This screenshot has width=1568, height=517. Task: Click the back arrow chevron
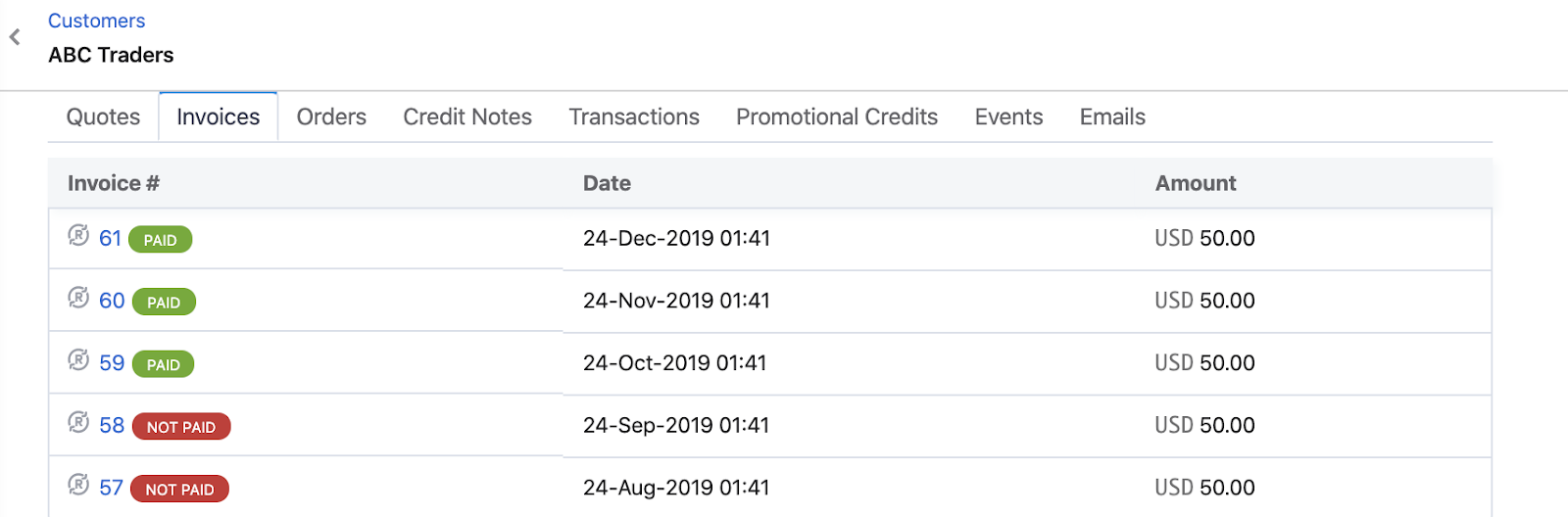tap(15, 37)
